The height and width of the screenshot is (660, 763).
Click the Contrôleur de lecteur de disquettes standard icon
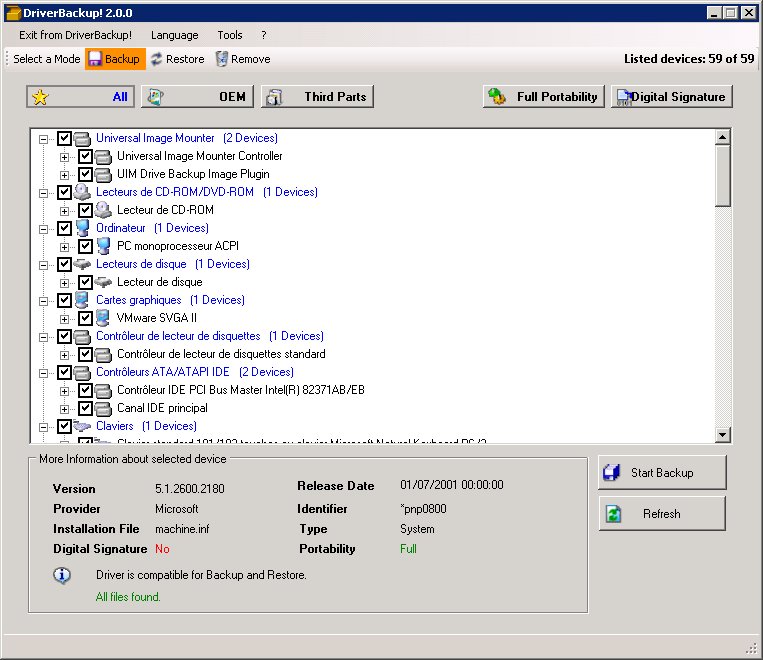click(x=103, y=355)
